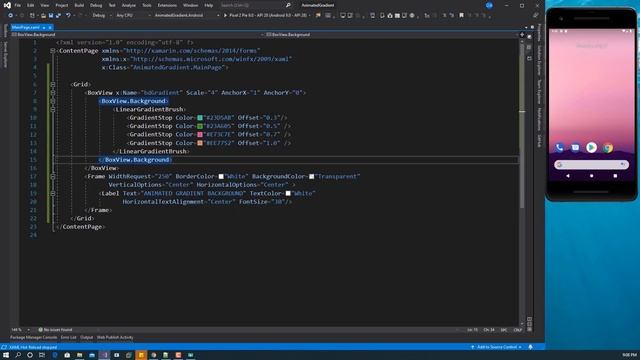The image size is (640, 360).
Task: Tap the Chrome icon on emulator
Action: [608, 148]
